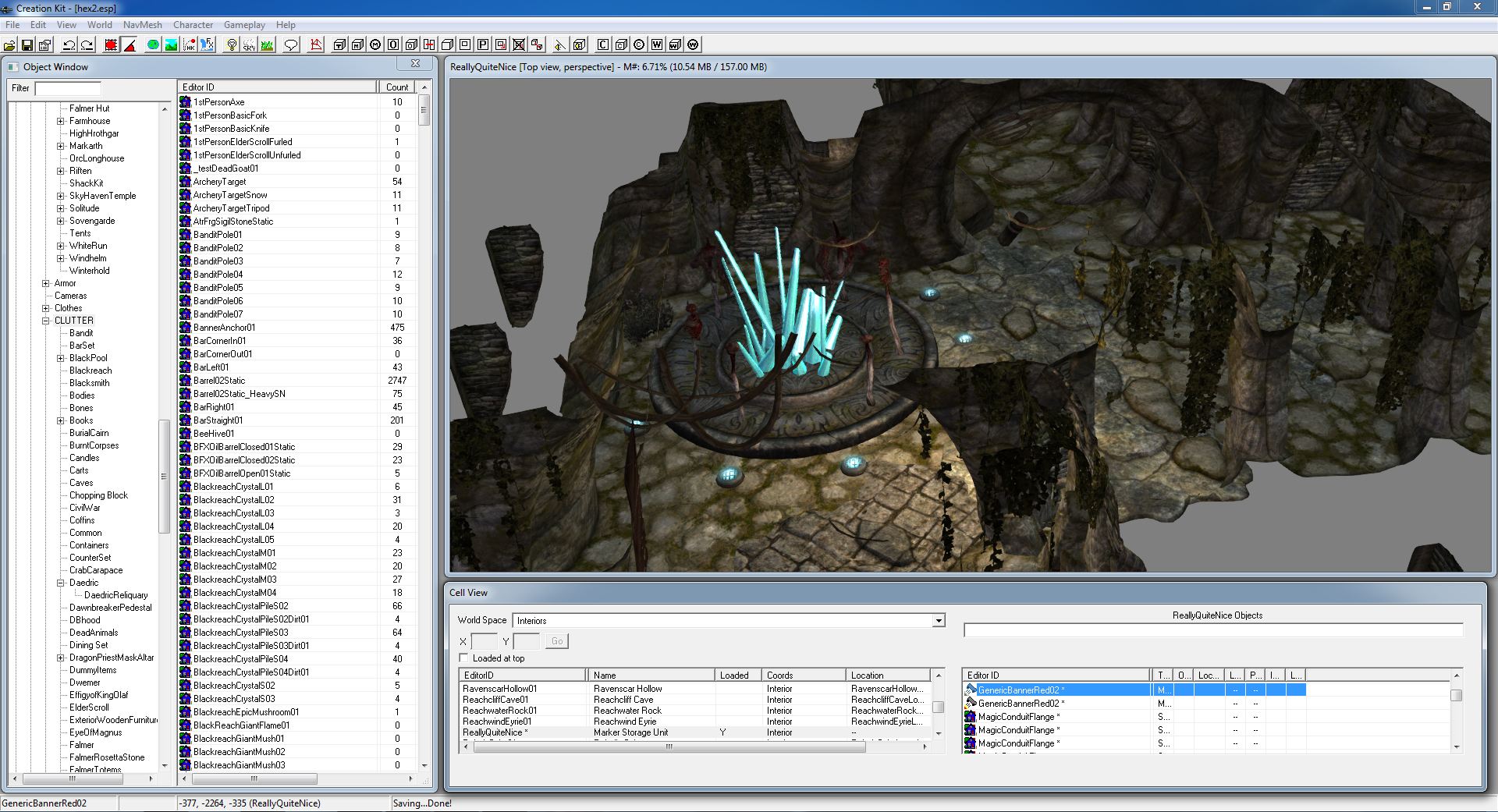Click the Count column header
Viewport: 1498px width, 812px height.
pos(396,87)
